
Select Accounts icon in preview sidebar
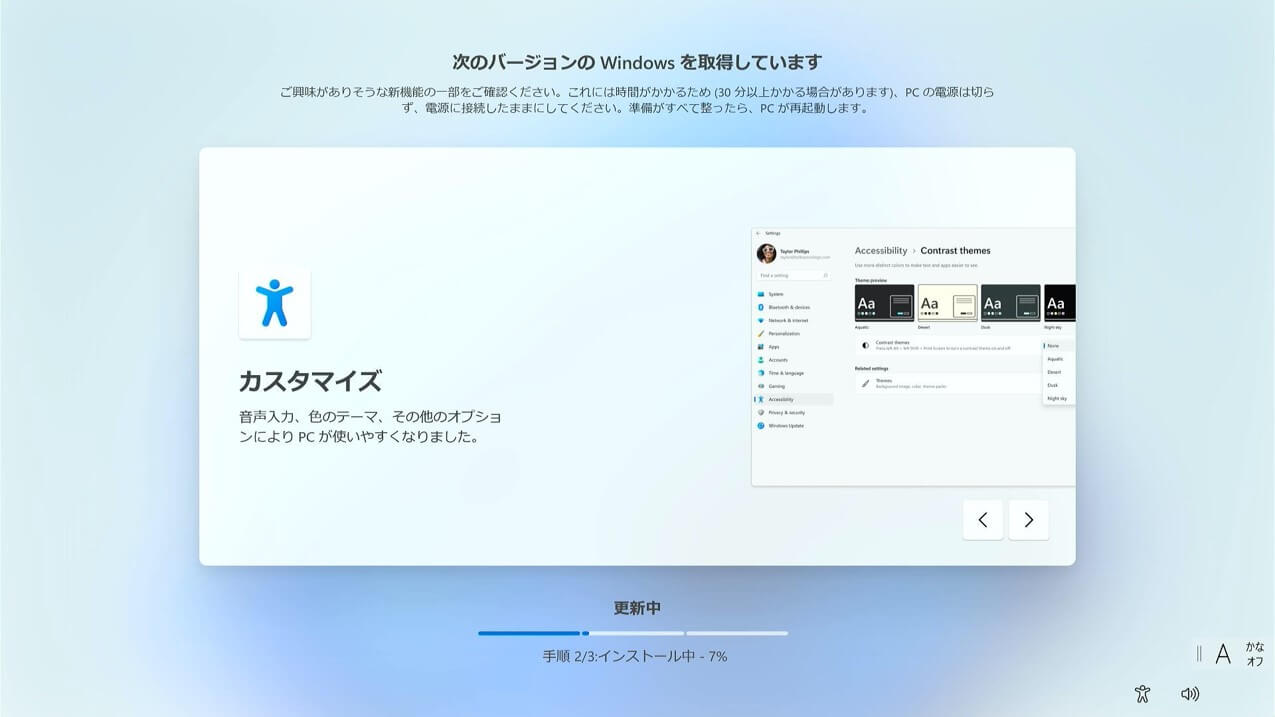pos(761,360)
